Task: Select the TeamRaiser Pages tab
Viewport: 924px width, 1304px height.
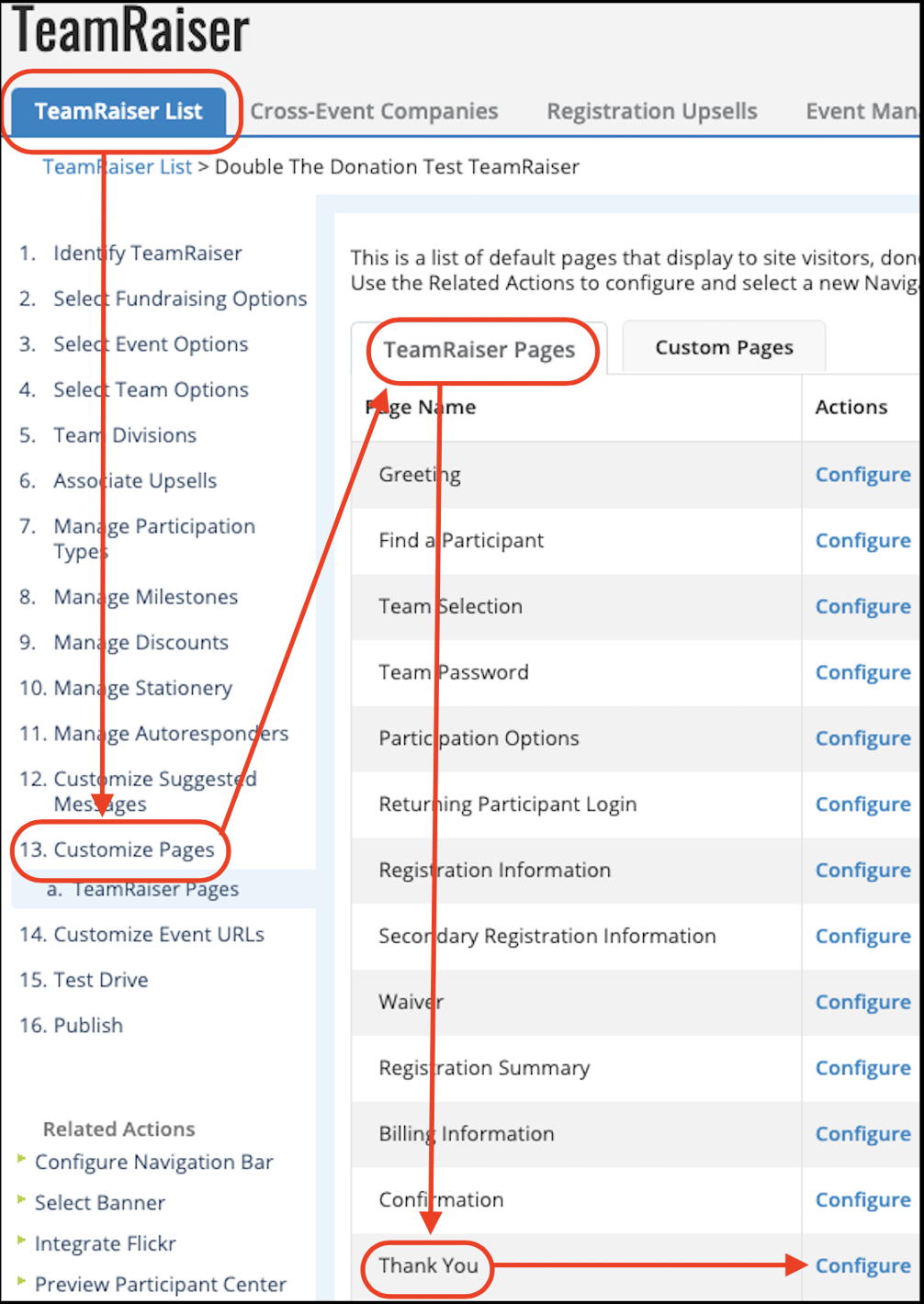Action: point(479,350)
